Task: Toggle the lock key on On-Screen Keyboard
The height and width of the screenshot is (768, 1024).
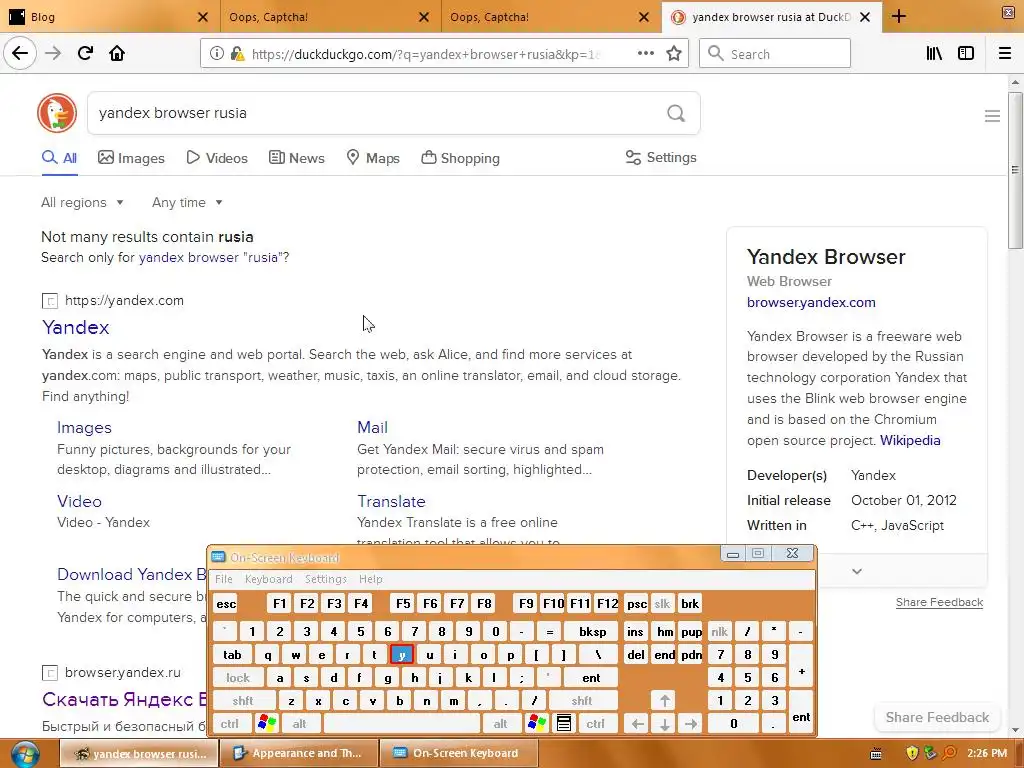Action: pos(238,678)
